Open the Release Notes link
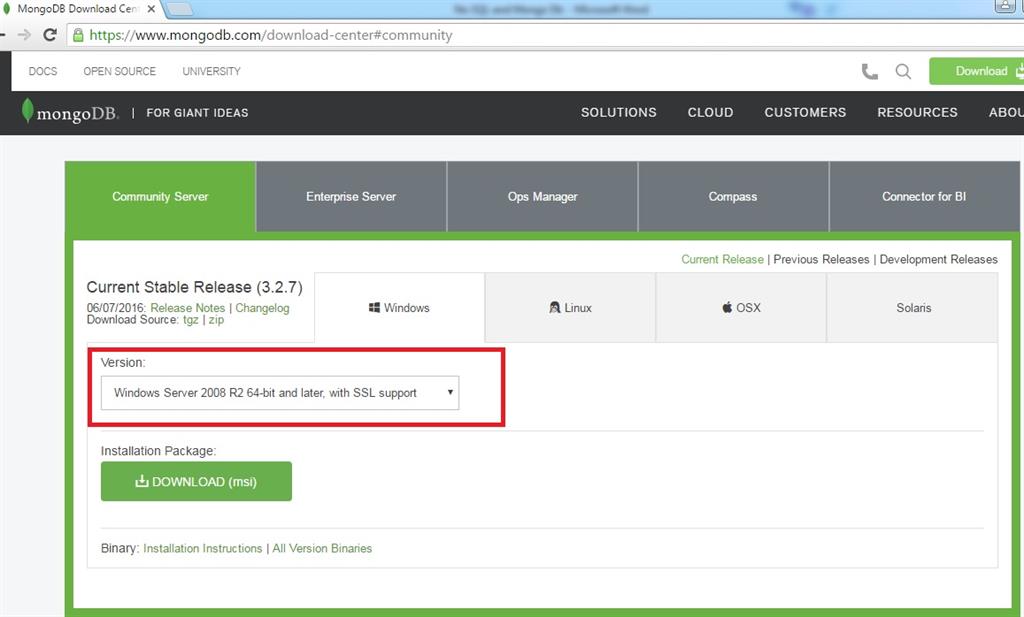The image size is (1024, 617). pos(187,308)
